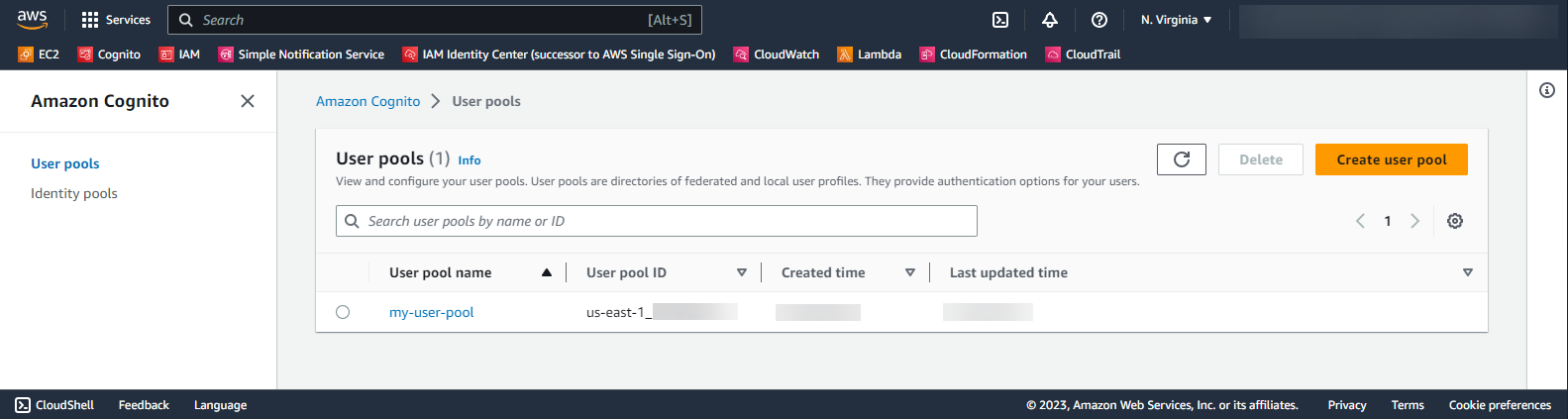The width and height of the screenshot is (1568, 419).
Task: Refresh the user pools list
Action: coord(1181,159)
